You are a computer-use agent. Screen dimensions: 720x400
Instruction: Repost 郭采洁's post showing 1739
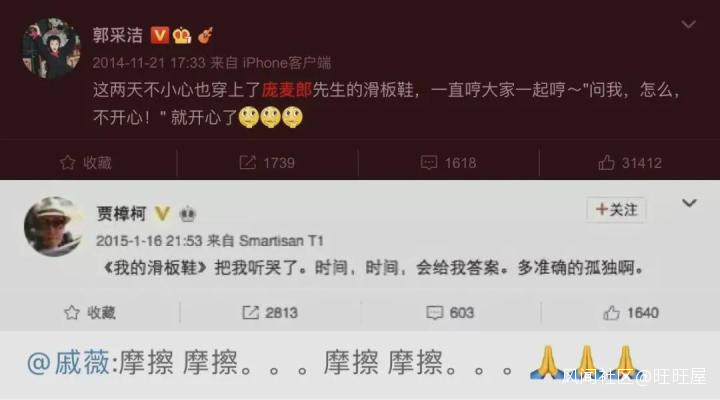pos(267,163)
